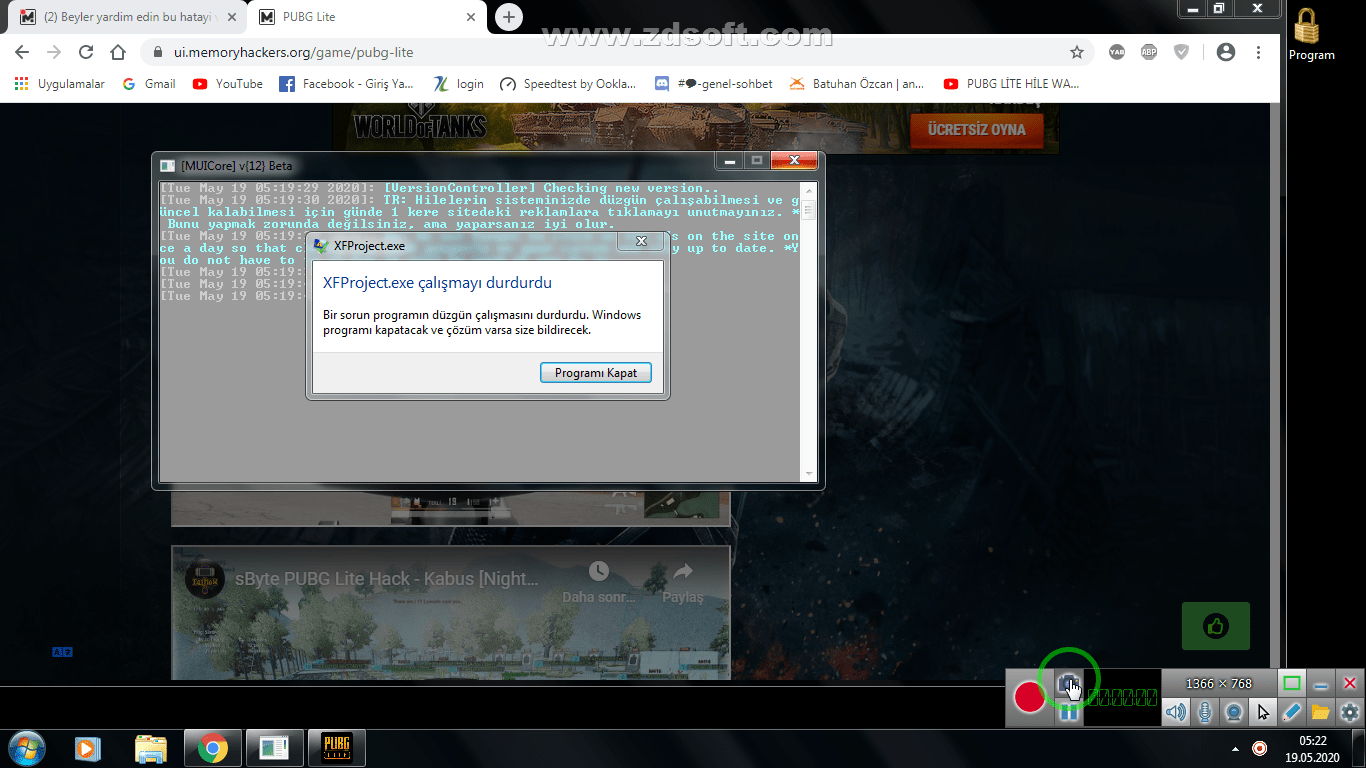Reload the current page
This screenshot has height=768, width=1366.
click(x=86, y=52)
